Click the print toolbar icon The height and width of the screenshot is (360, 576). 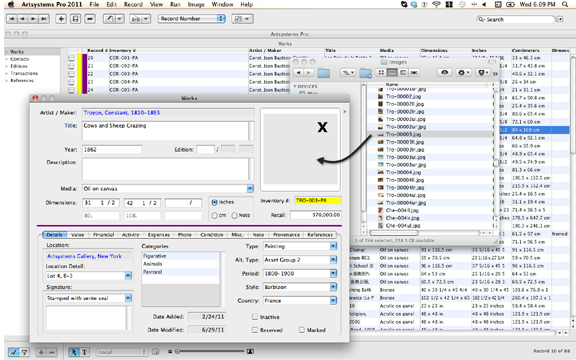pyautogui.click(x=136, y=19)
